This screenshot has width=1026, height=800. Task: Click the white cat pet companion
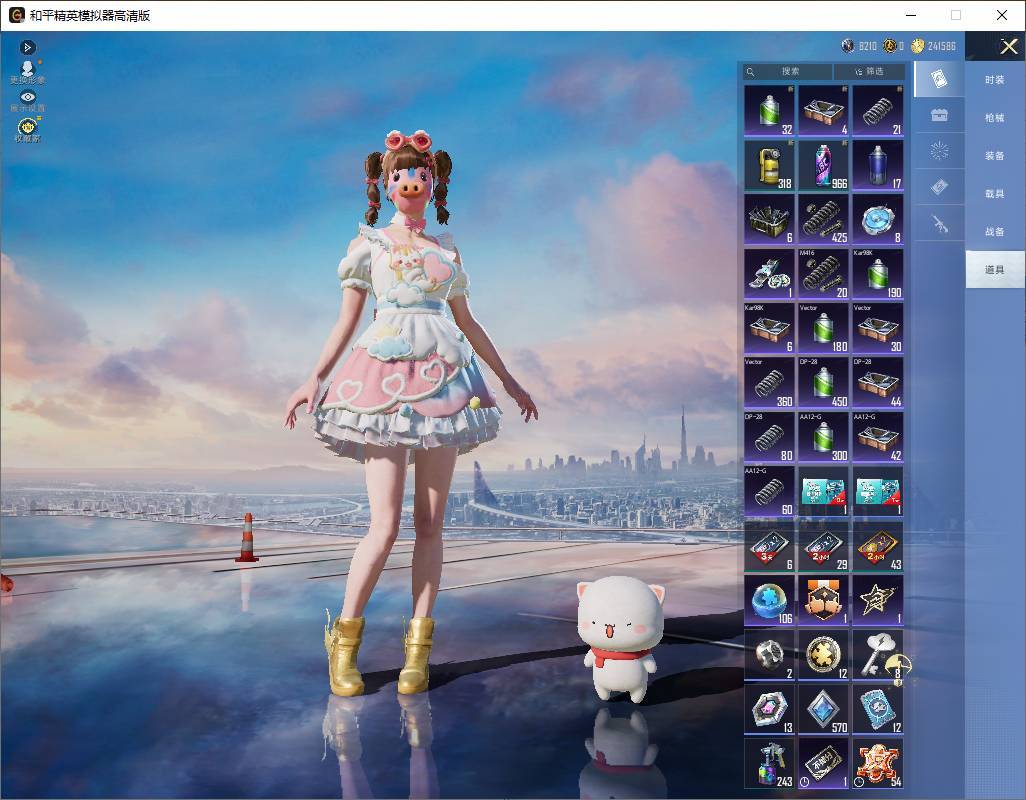620,638
